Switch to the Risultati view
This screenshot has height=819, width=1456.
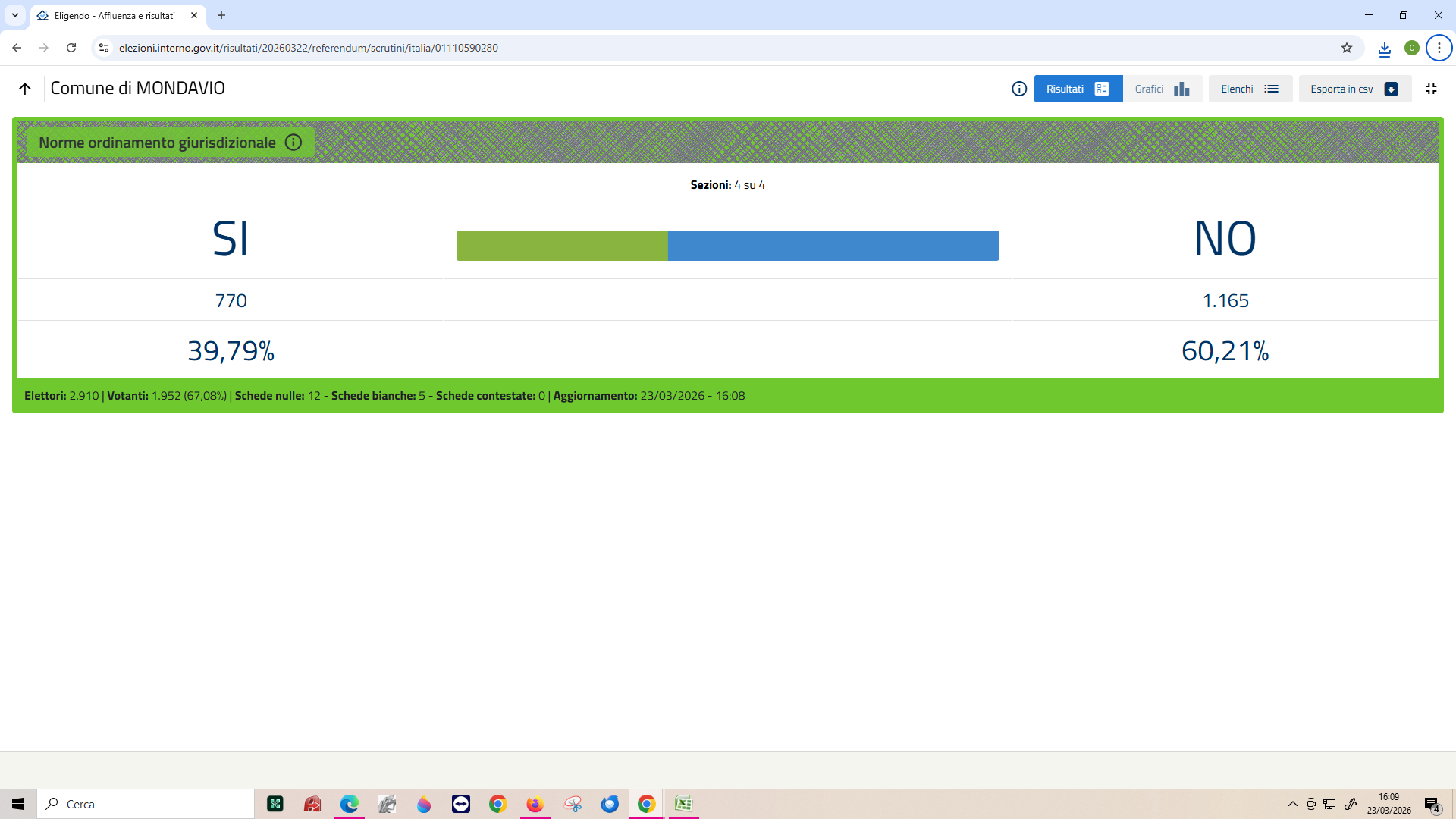pos(1078,89)
